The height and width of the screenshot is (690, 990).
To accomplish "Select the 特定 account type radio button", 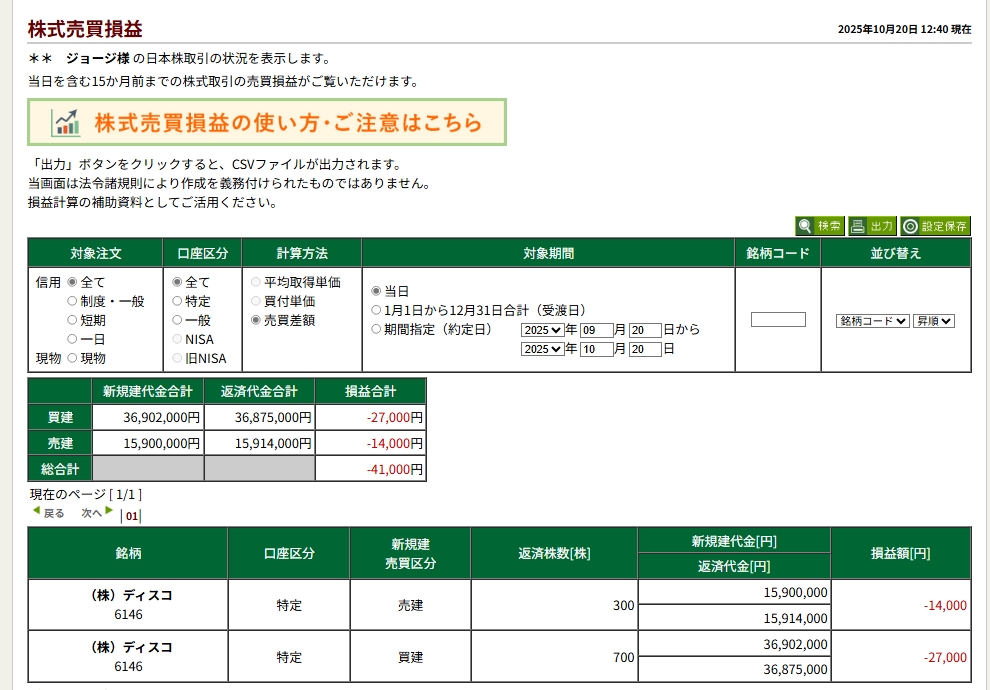I will click(178, 301).
